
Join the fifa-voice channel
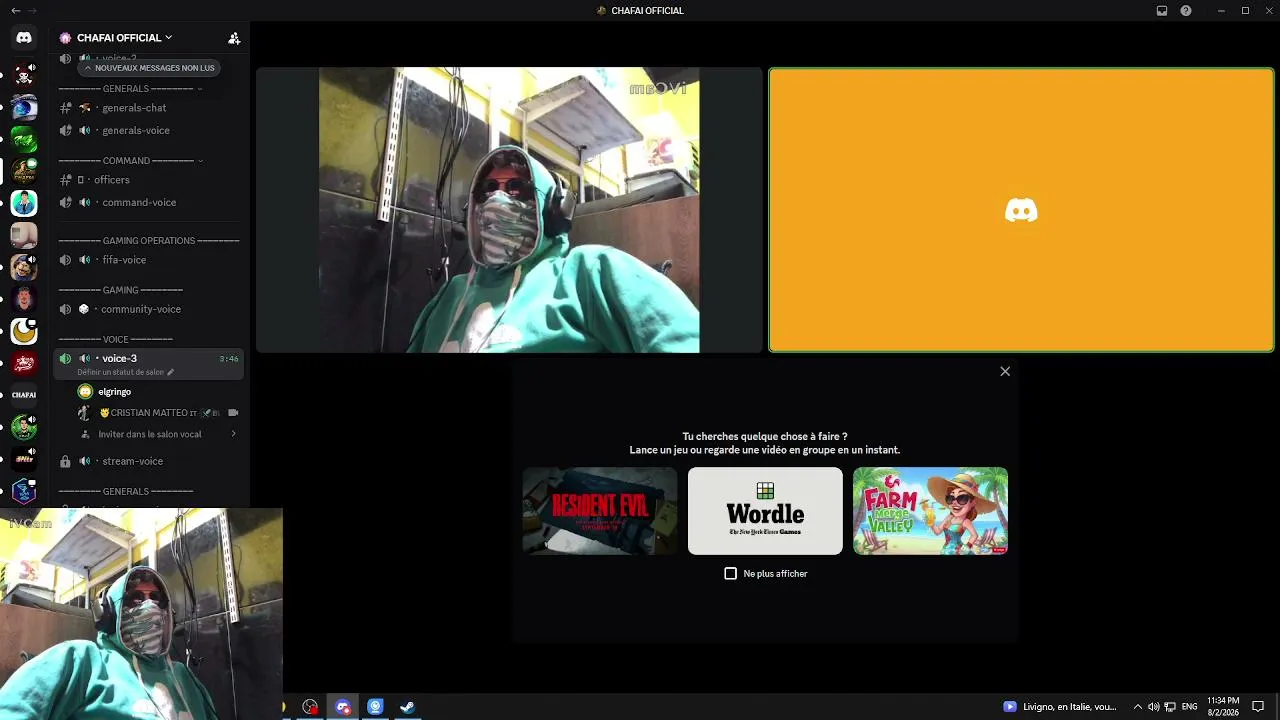tap(148, 260)
